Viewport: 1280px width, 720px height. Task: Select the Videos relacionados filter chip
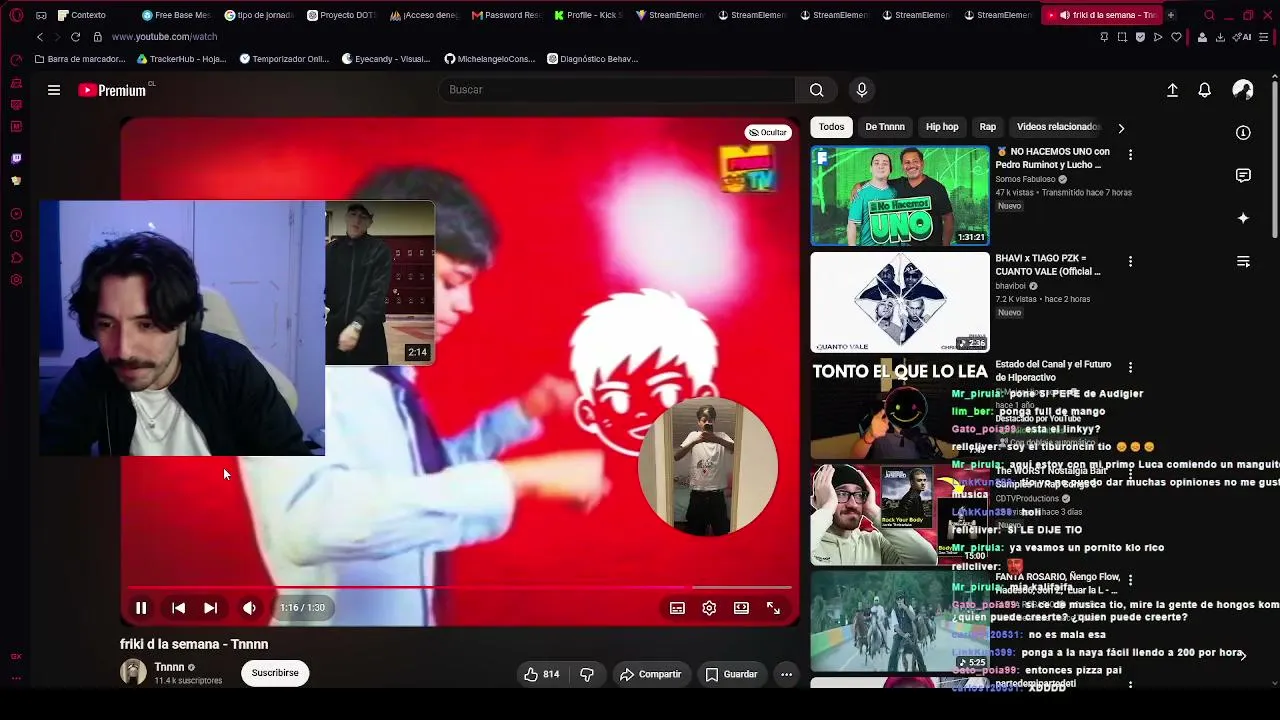1057,127
